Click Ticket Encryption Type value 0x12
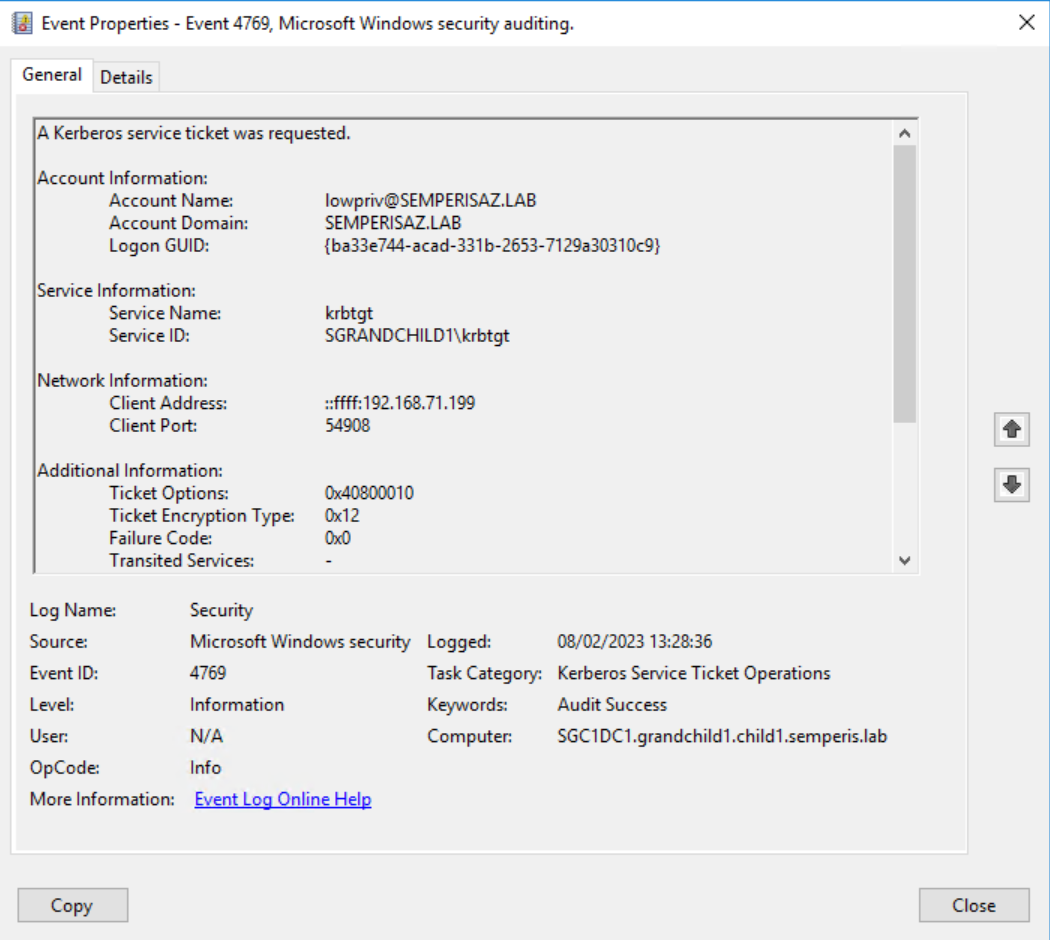The image size is (1050, 940). pos(342,516)
